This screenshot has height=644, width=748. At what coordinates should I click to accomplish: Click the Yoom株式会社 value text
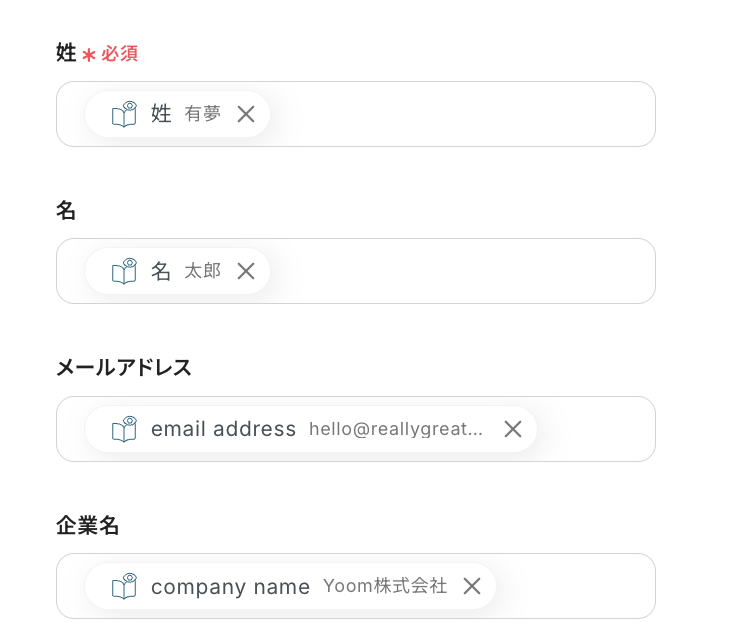click(x=385, y=586)
